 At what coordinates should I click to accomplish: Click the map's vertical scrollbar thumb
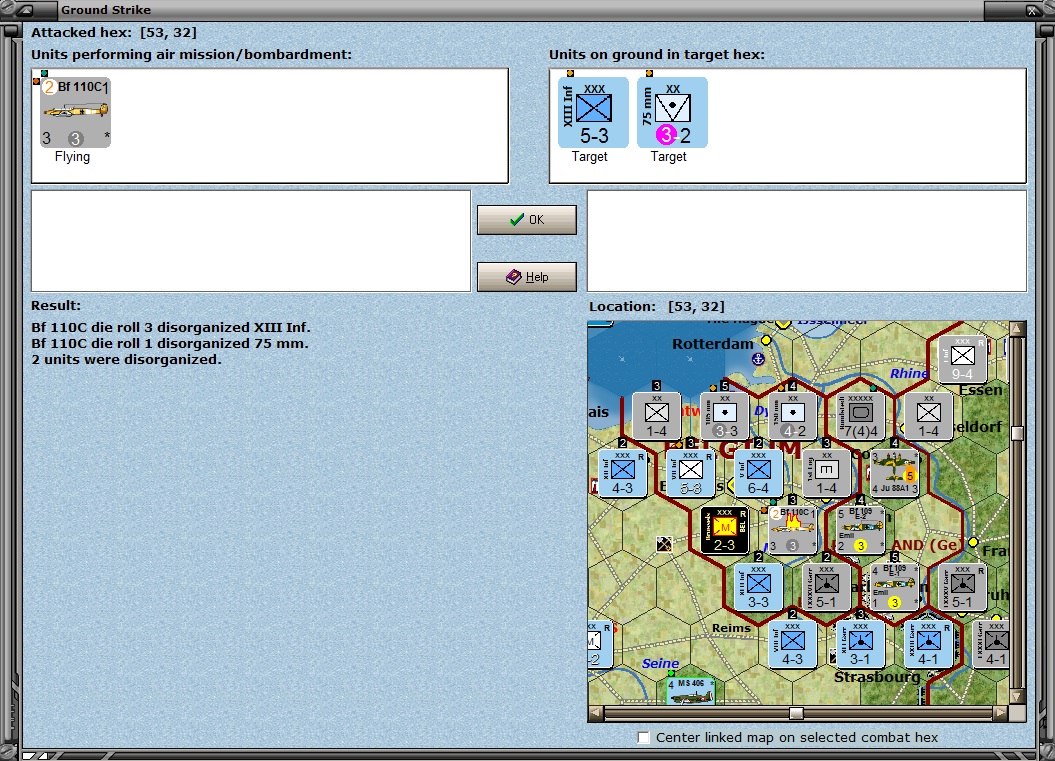[x=1017, y=433]
